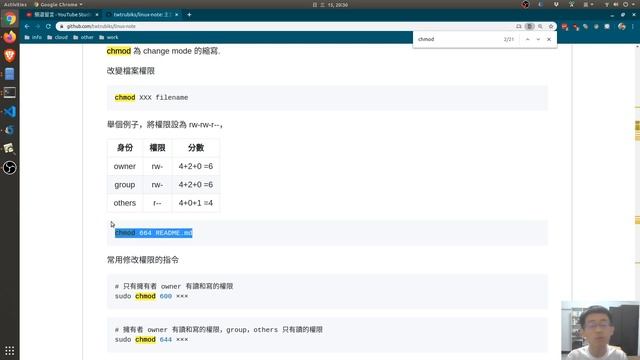Open Activities overview
Screen dimensions: 640x360
[x=15, y=4]
